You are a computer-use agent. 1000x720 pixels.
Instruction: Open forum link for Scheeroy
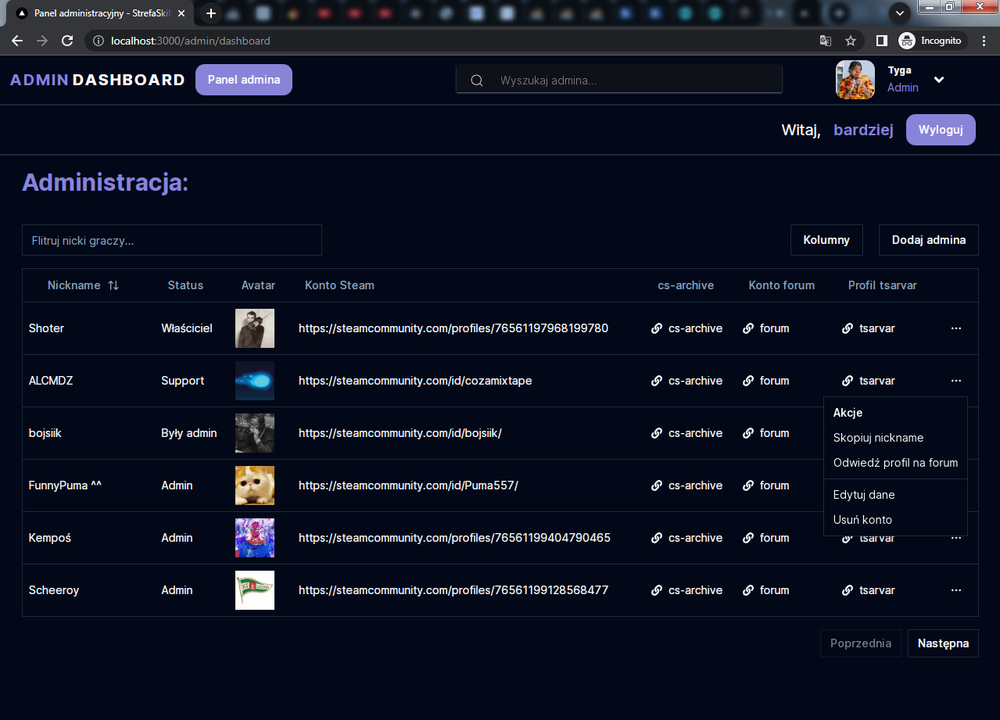[x=766, y=590]
